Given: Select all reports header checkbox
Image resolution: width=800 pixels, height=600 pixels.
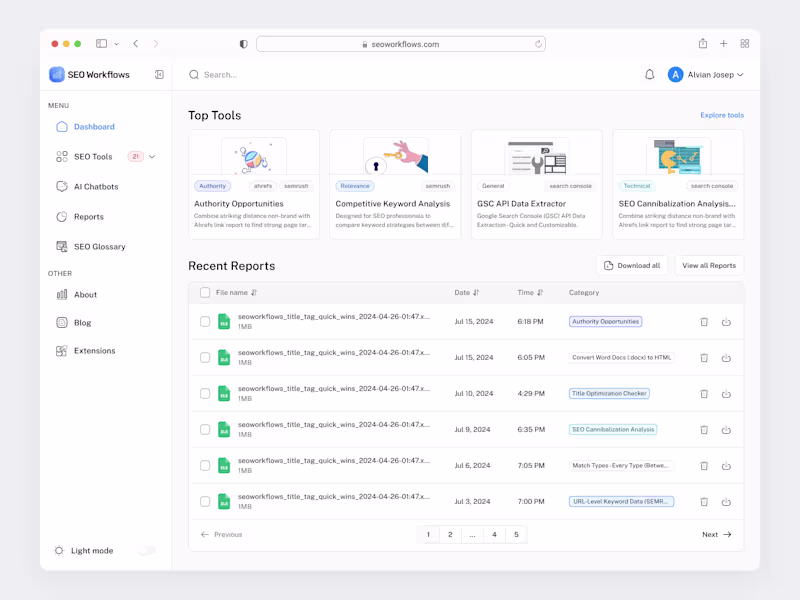Looking at the screenshot, I should [205, 292].
